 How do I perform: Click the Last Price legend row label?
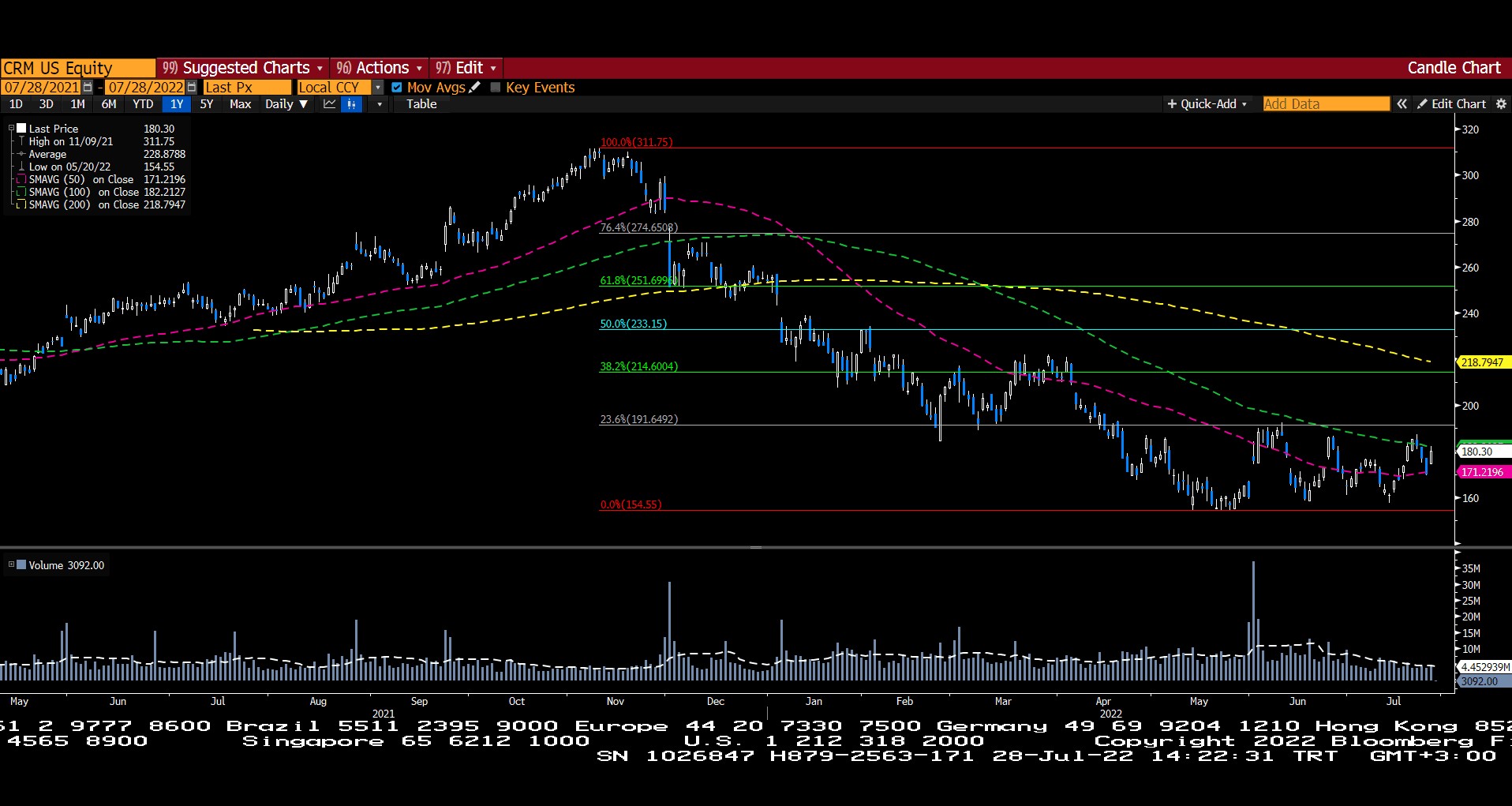(x=54, y=129)
